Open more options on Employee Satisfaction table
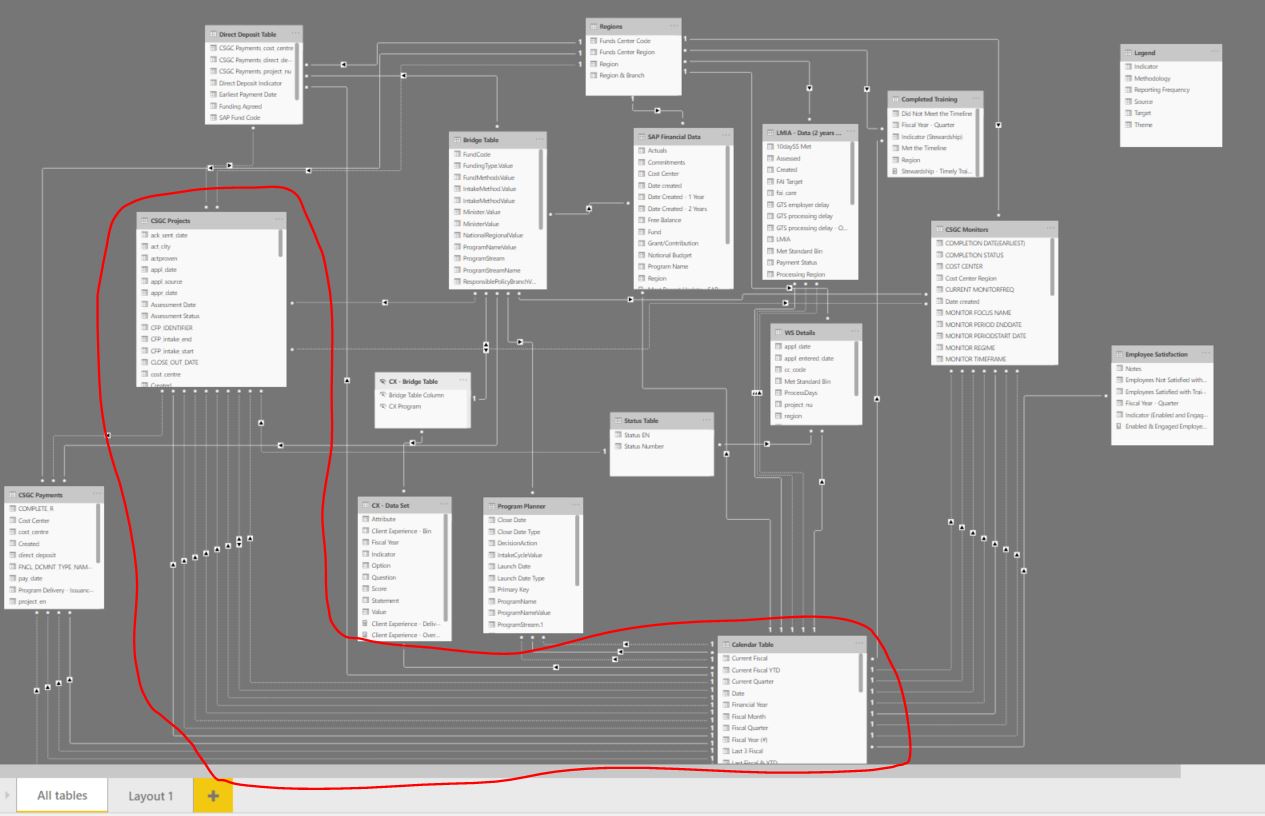 (1205, 354)
